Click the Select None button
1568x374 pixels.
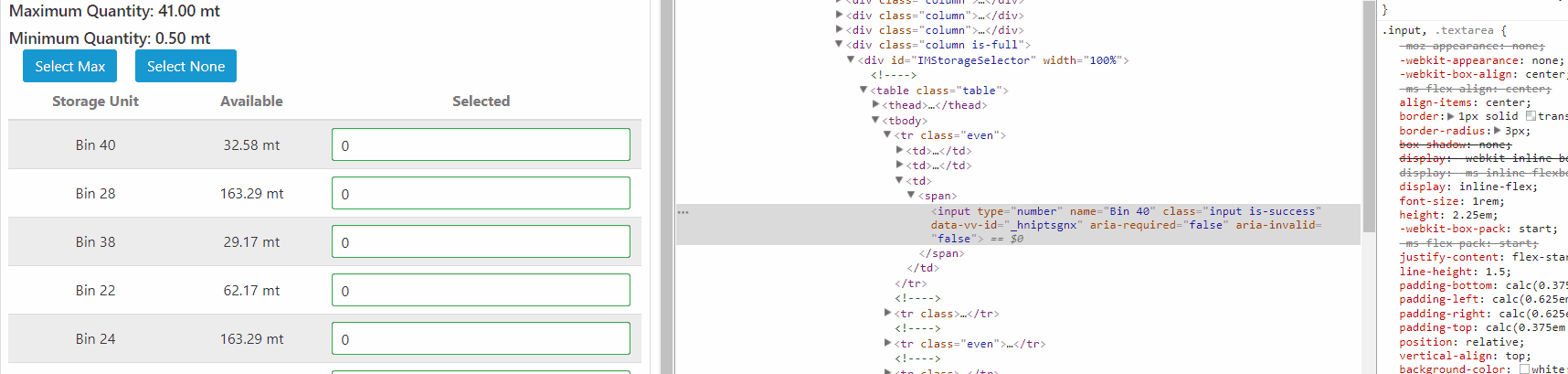[x=185, y=66]
